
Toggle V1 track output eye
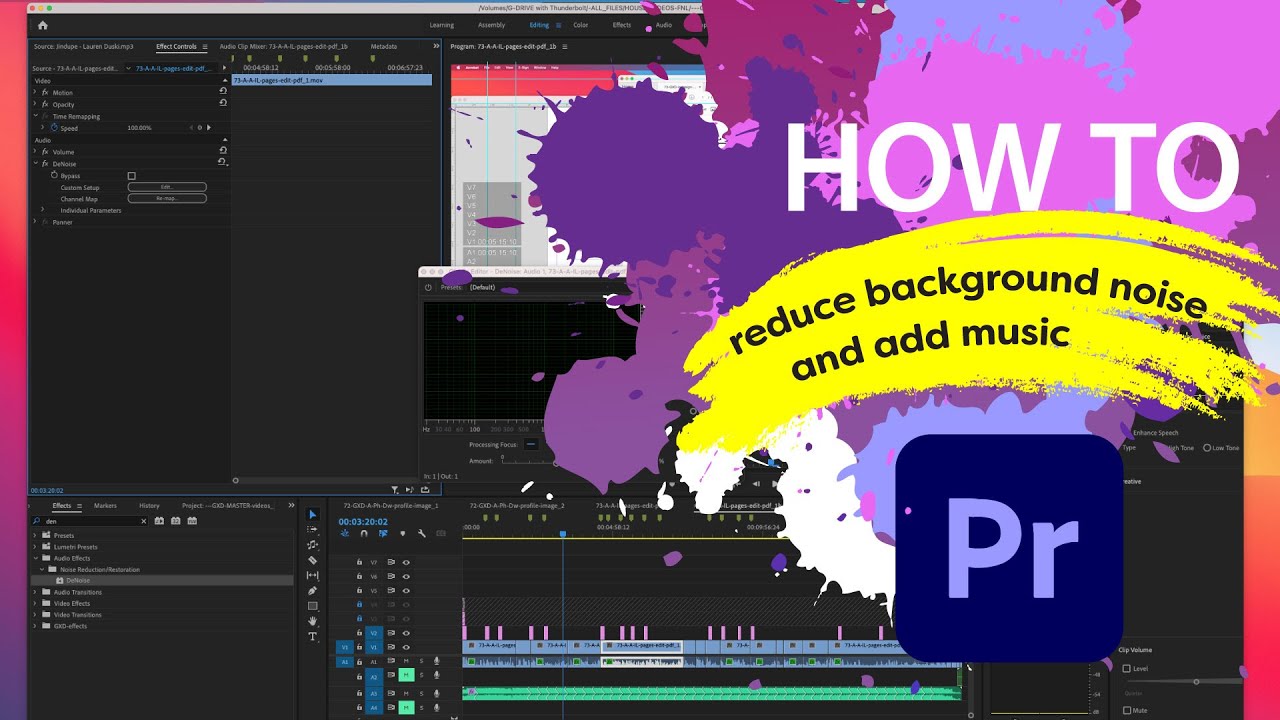[x=406, y=647]
